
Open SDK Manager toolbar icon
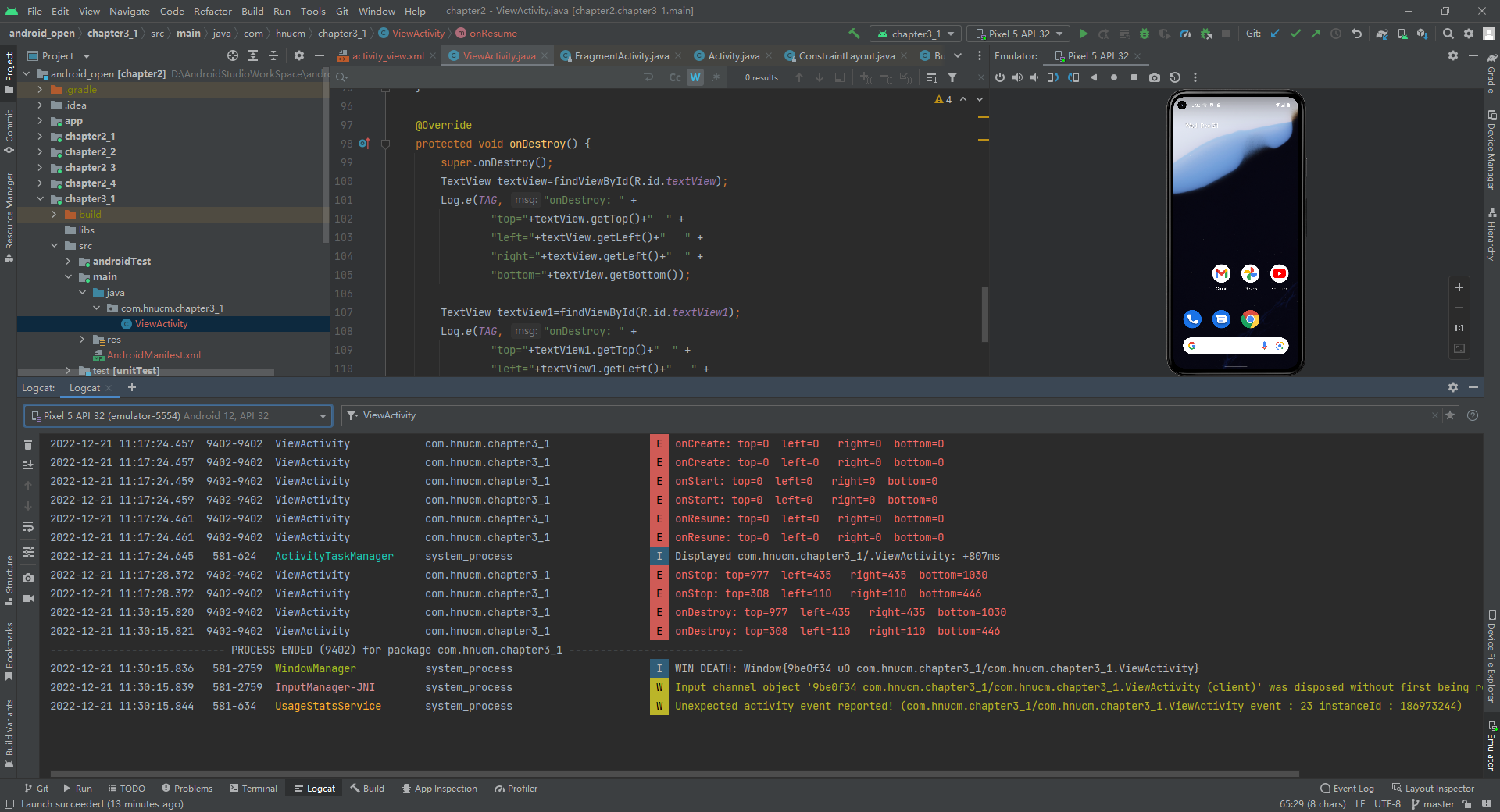click(1423, 34)
